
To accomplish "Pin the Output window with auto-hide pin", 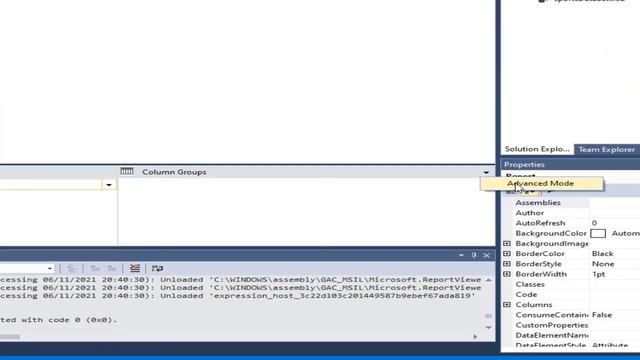I will coord(474,256).
